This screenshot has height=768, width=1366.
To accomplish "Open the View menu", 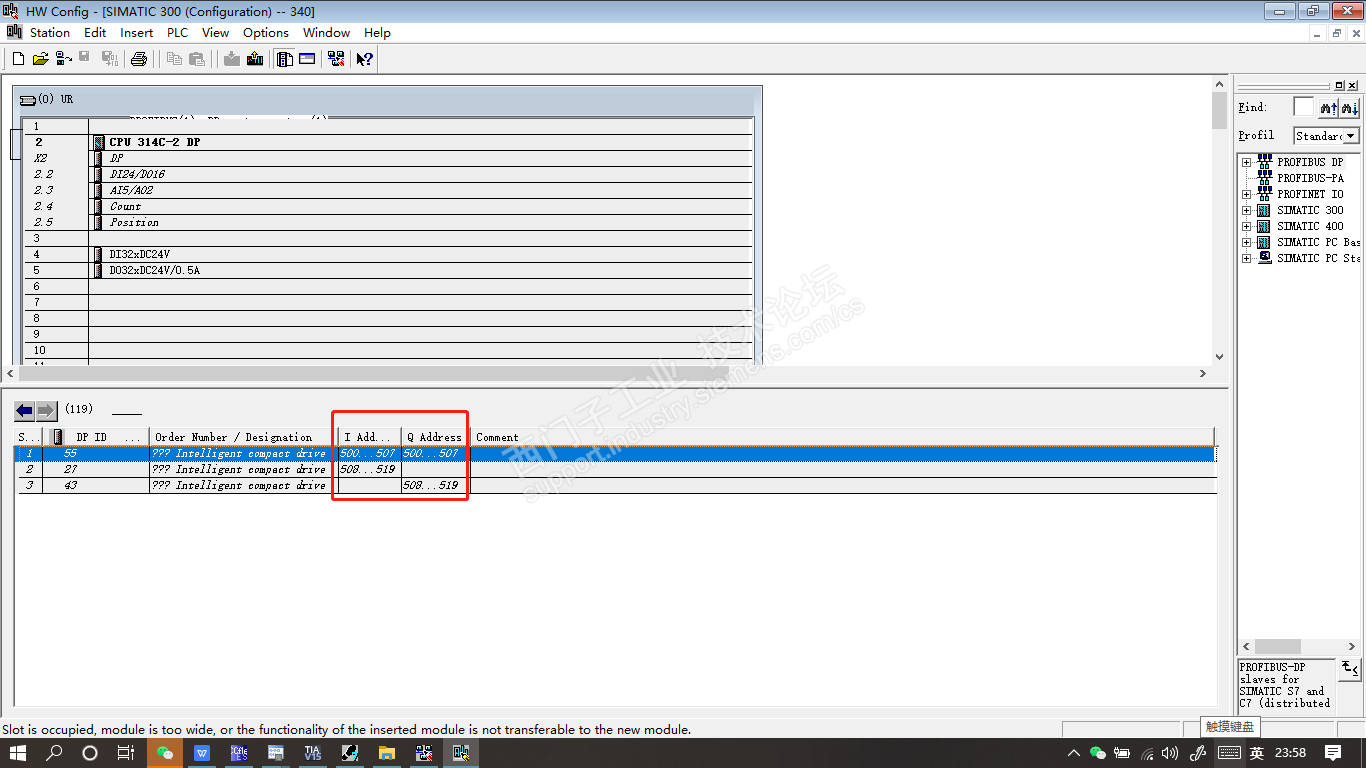I will (x=215, y=33).
